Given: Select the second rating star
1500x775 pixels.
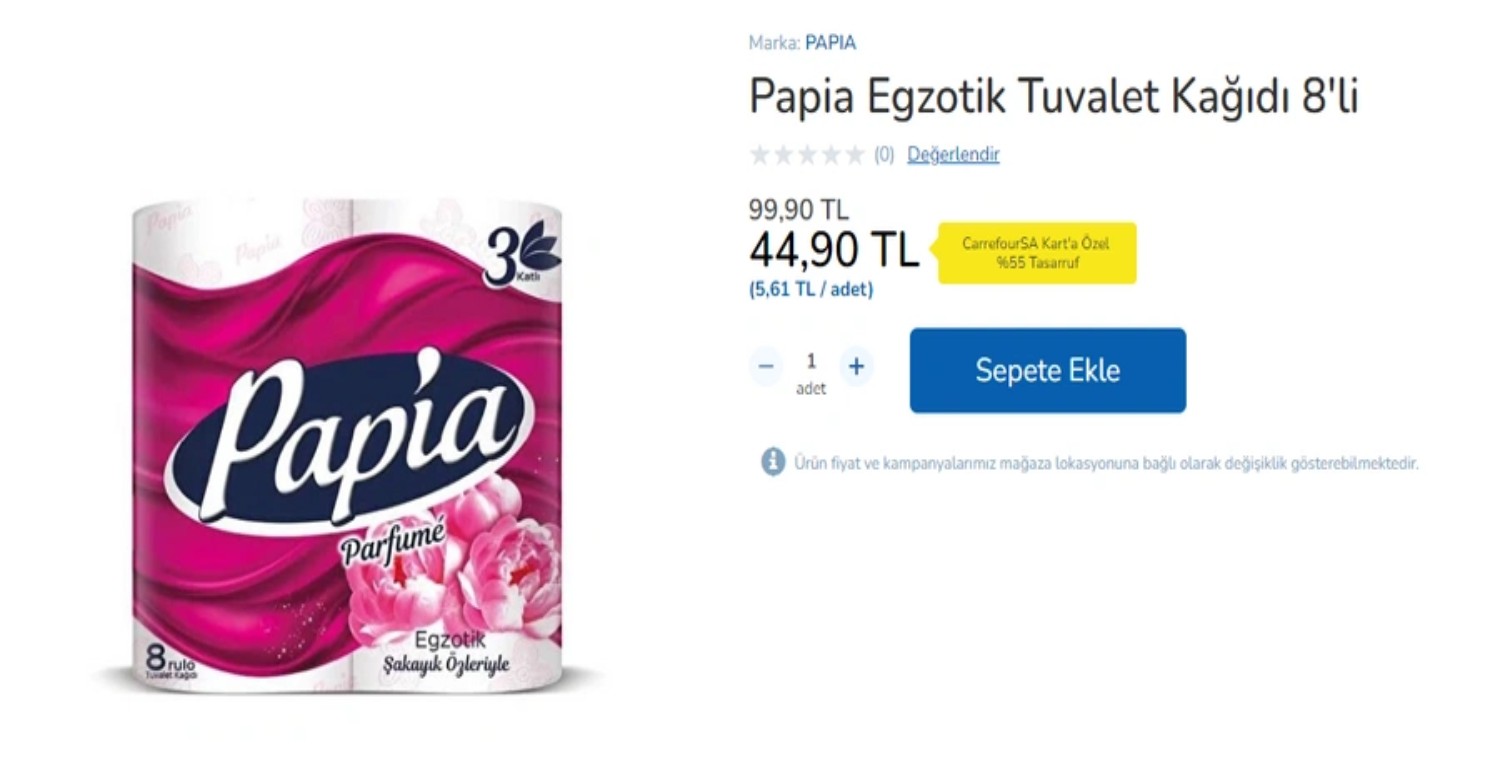Looking at the screenshot, I should 783,154.
